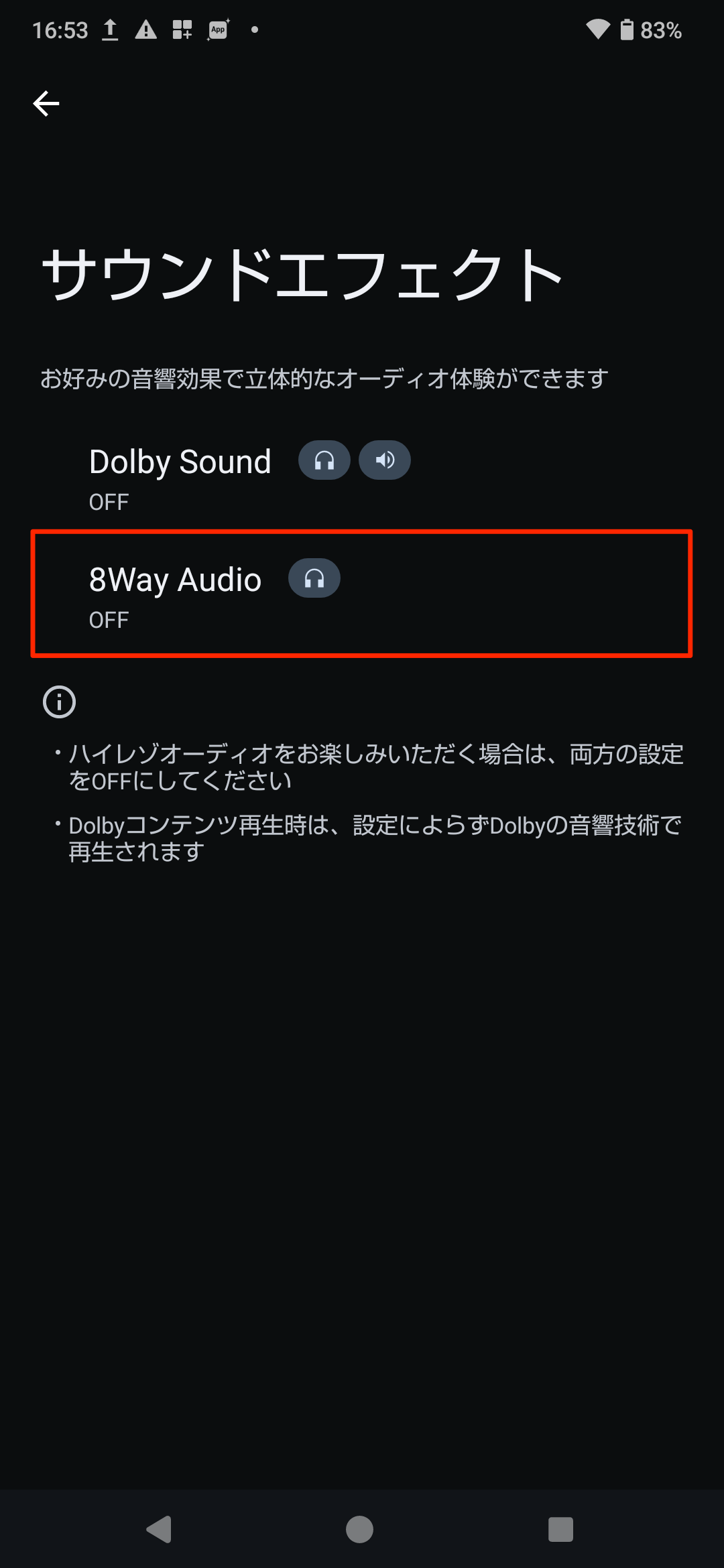Tap the サウンドエフェクト page title
The height and width of the screenshot is (1568, 724).
(302, 273)
